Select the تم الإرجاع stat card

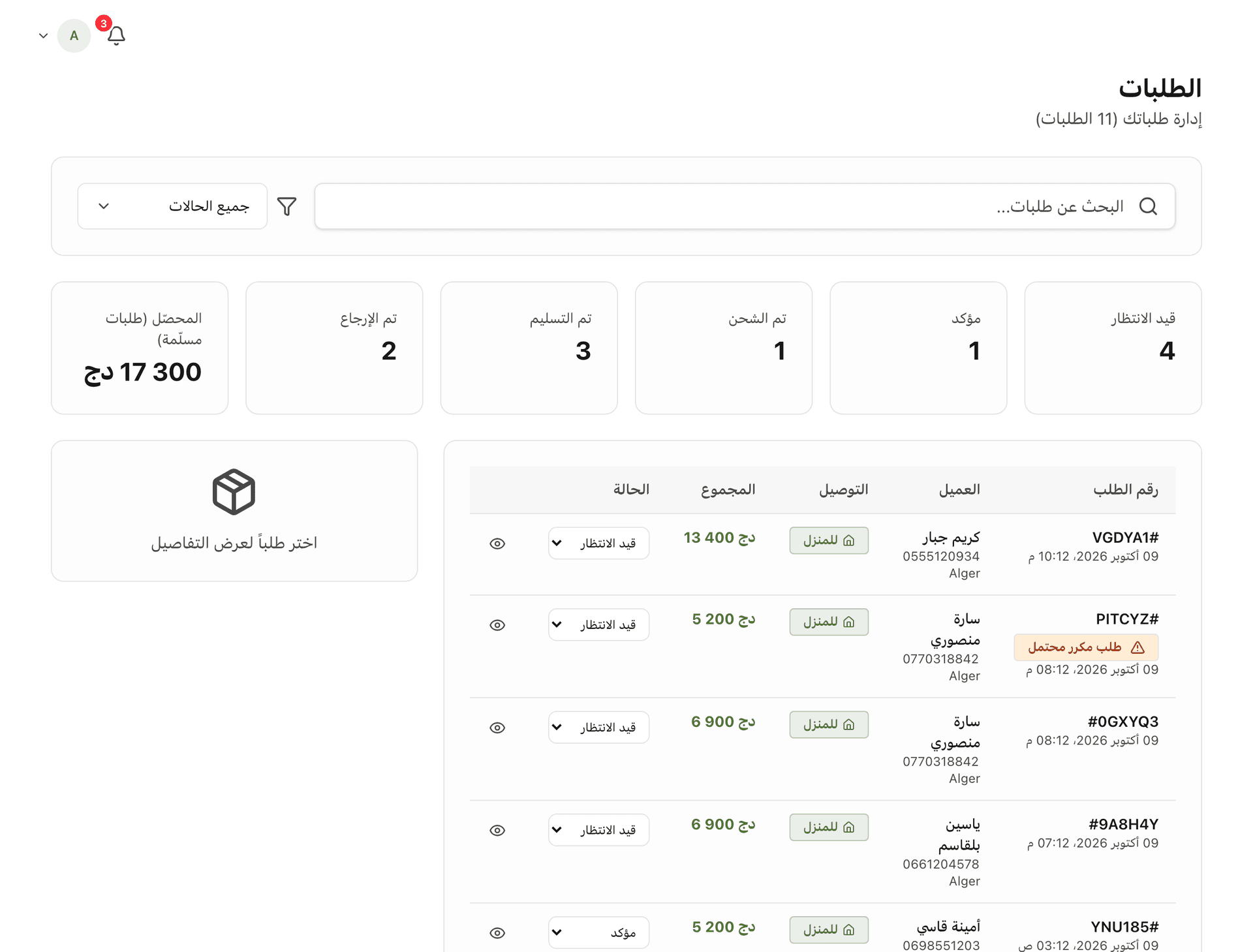[x=334, y=348]
